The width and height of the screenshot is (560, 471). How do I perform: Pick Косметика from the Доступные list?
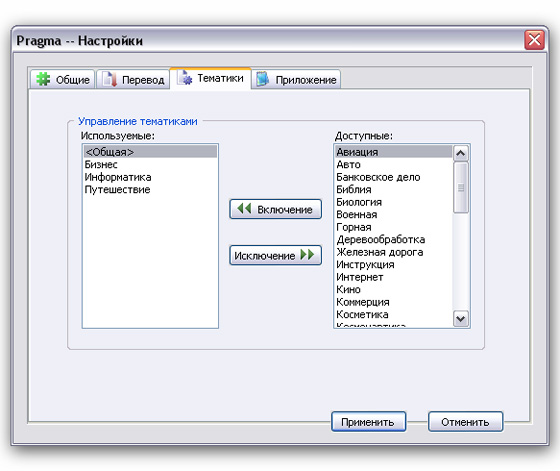[x=394, y=314]
